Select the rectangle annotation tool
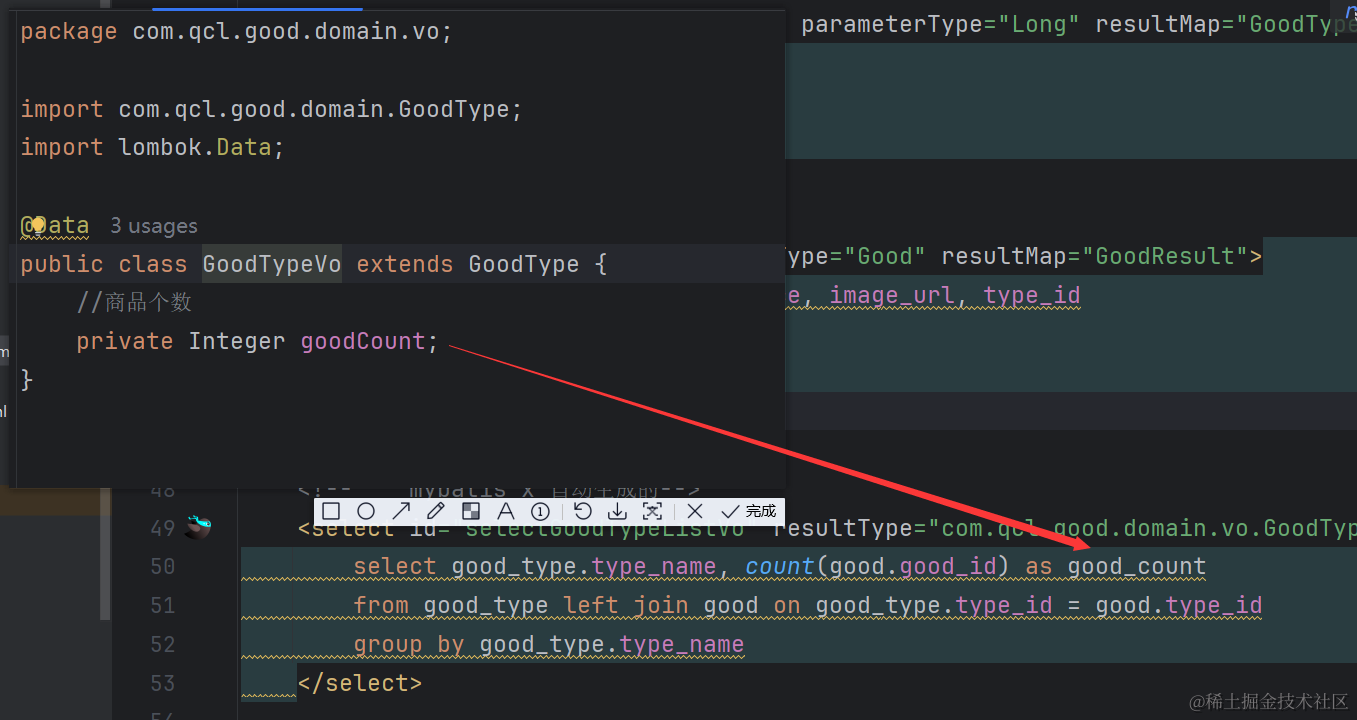This screenshot has height=720, width=1357. [331, 511]
